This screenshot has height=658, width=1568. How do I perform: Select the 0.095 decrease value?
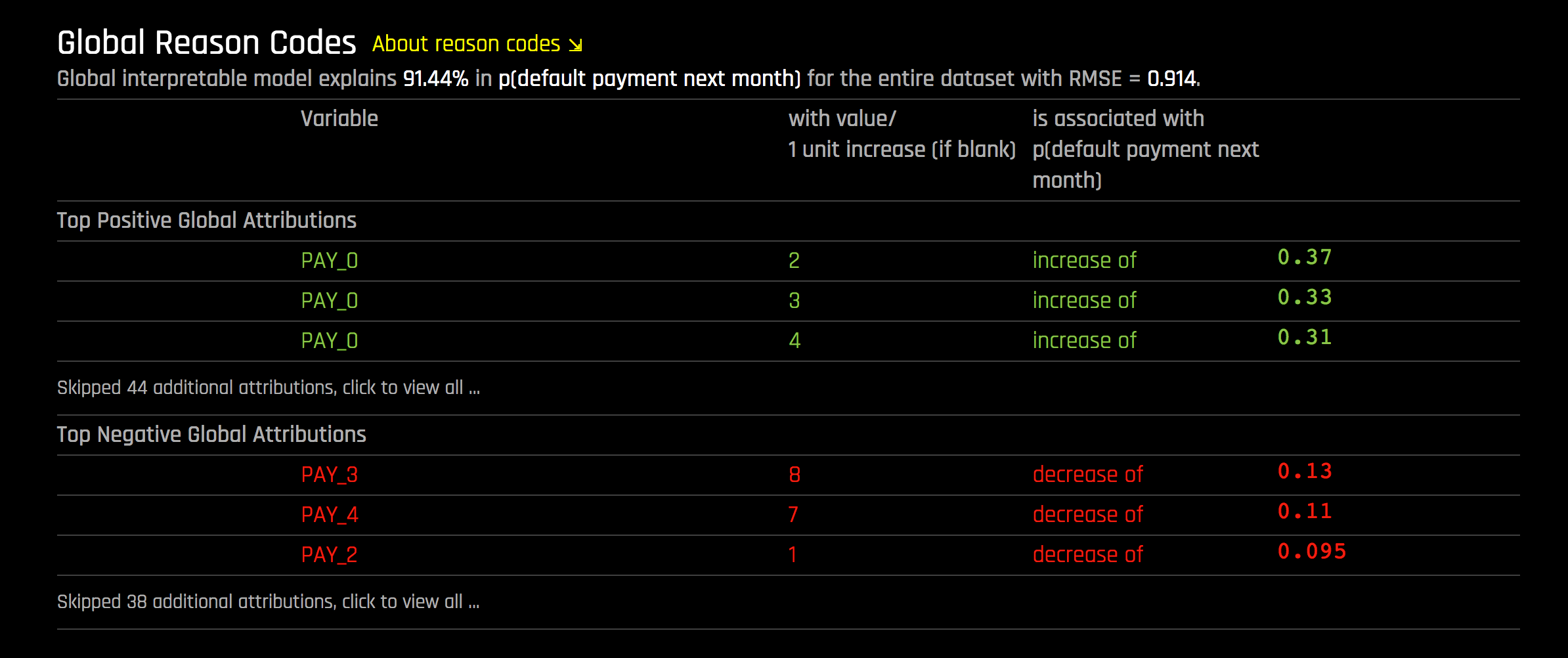click(1311, 552)
